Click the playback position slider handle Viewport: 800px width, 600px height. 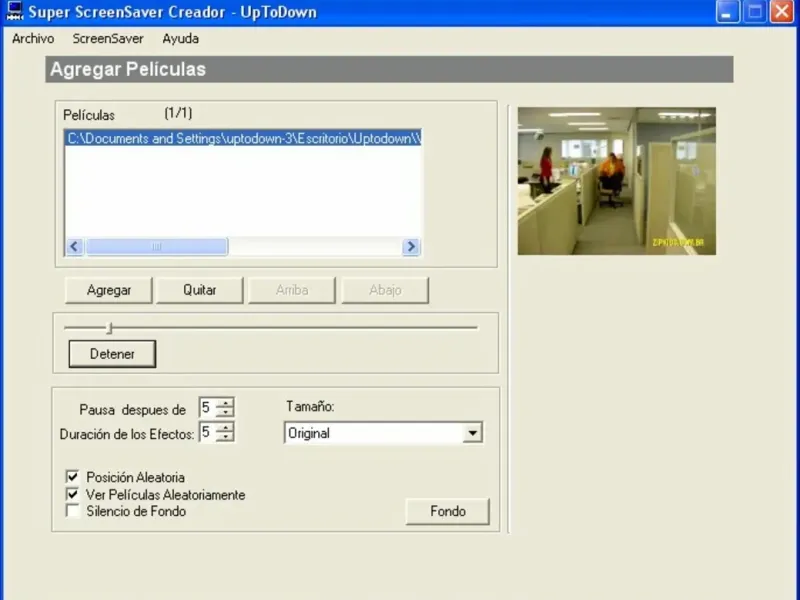(x=110, y=328)
